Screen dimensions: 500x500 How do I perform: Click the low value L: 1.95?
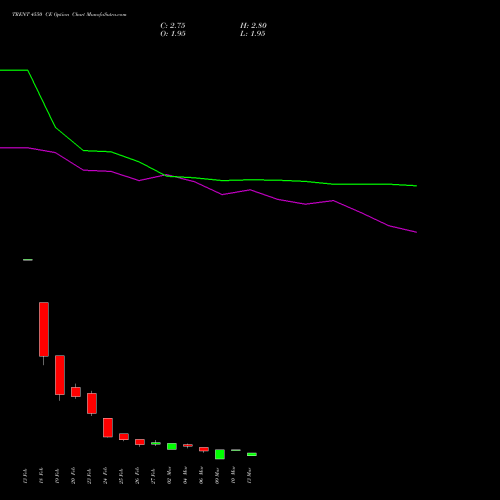pyautogui.click(x=253, y=34)
